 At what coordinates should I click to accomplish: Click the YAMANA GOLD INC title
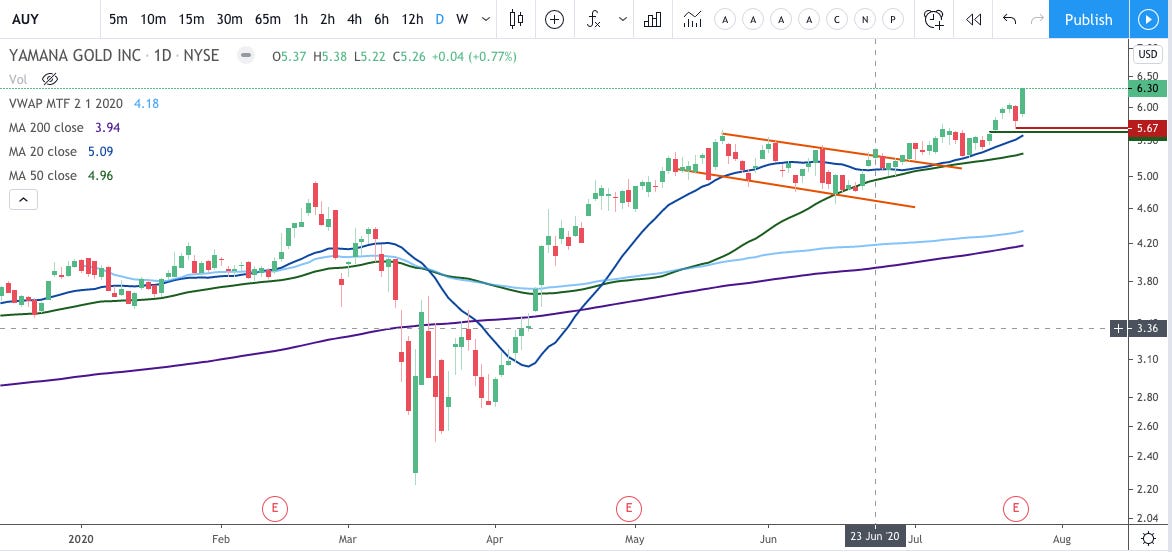point(74,55)
